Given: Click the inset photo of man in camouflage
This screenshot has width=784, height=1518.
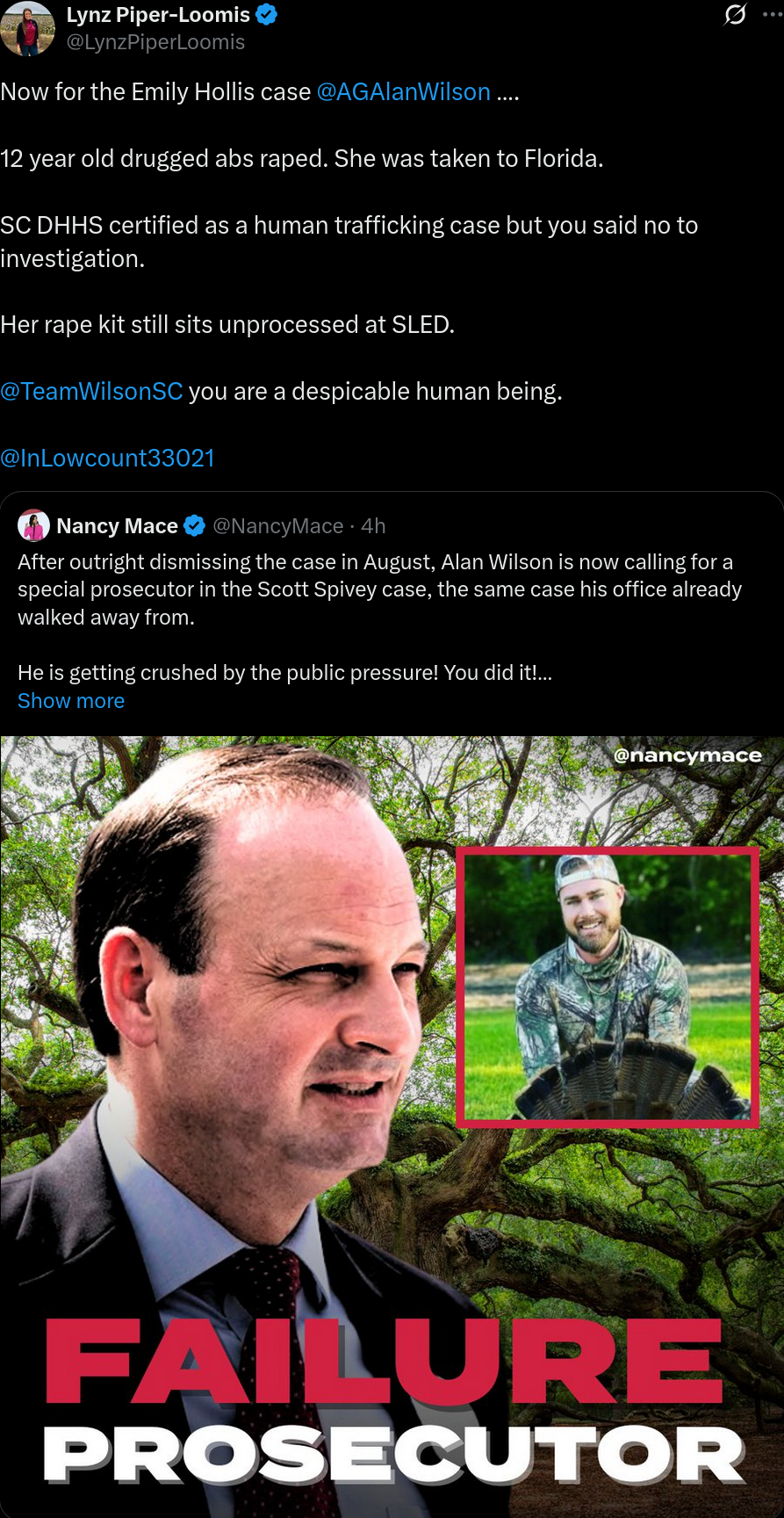Looking at the screenshot, I should pos(608,987).
